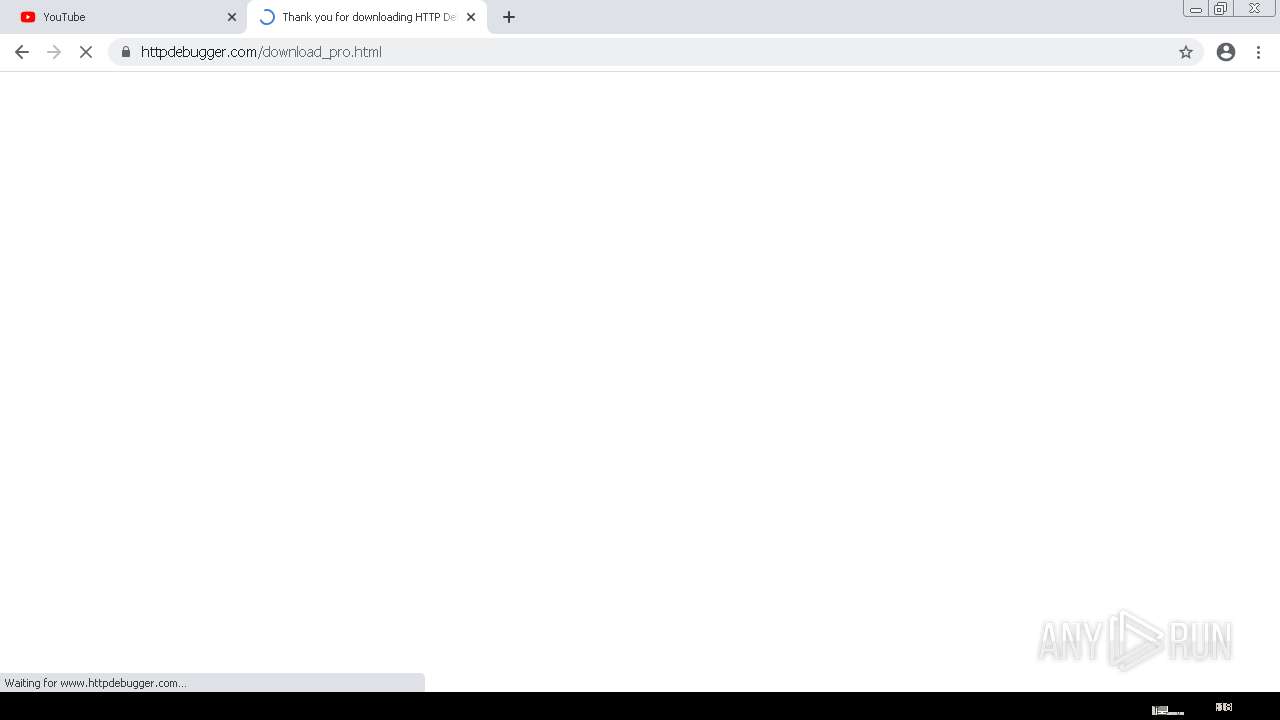This screenshot has height=720, width=1280.
Task: Go back to the previous page
Action: pos(22,52)
